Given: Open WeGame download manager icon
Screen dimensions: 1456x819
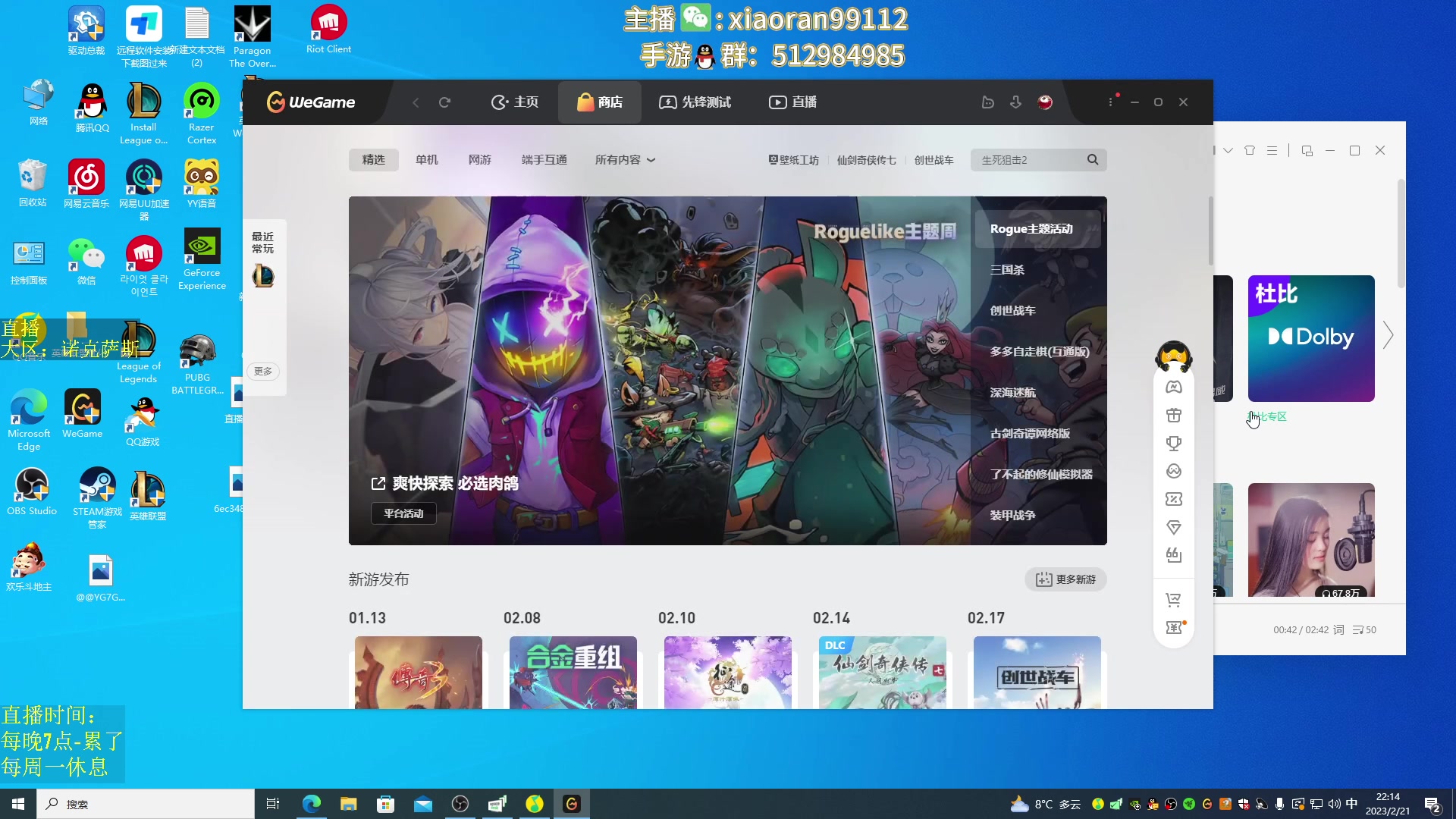Looking at the screenshot, I should coord(1016,102).
